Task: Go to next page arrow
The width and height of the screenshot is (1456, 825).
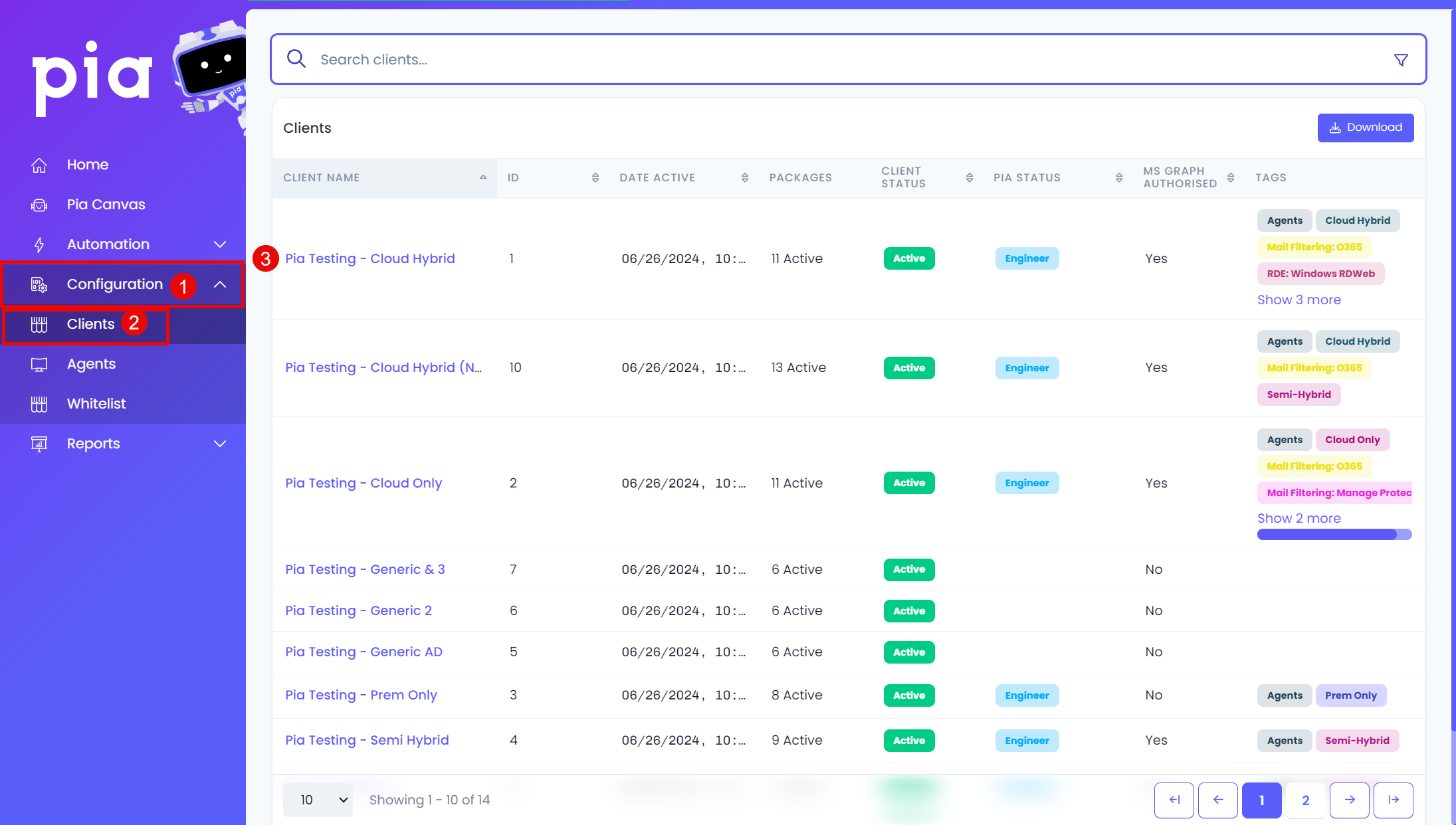Action: coord(1350,800)
